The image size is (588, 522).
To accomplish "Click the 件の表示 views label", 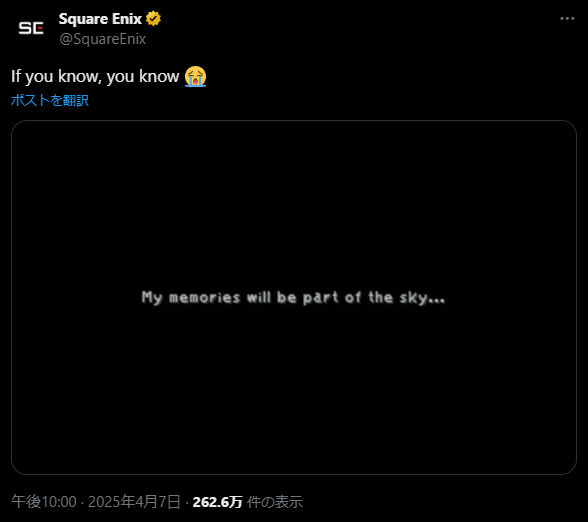I will click(x=274, y=502).
